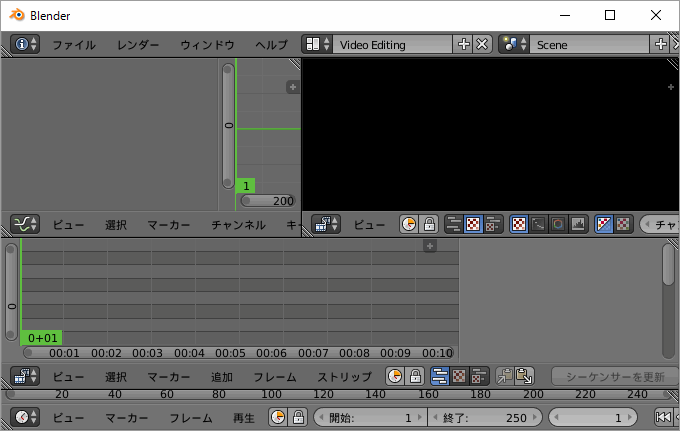Toggle timeline preview range clock icon
Image resolution: width=680 pixels, height=431 pixels.
tap(278, 417)
